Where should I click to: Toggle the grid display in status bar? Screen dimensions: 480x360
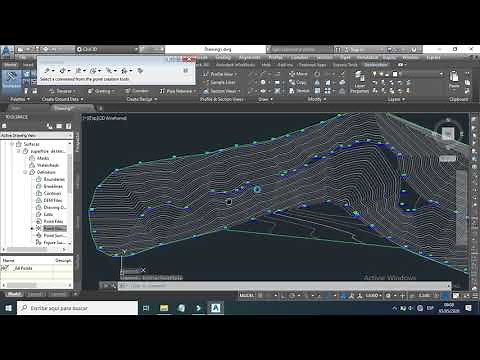tap(261, 295)
